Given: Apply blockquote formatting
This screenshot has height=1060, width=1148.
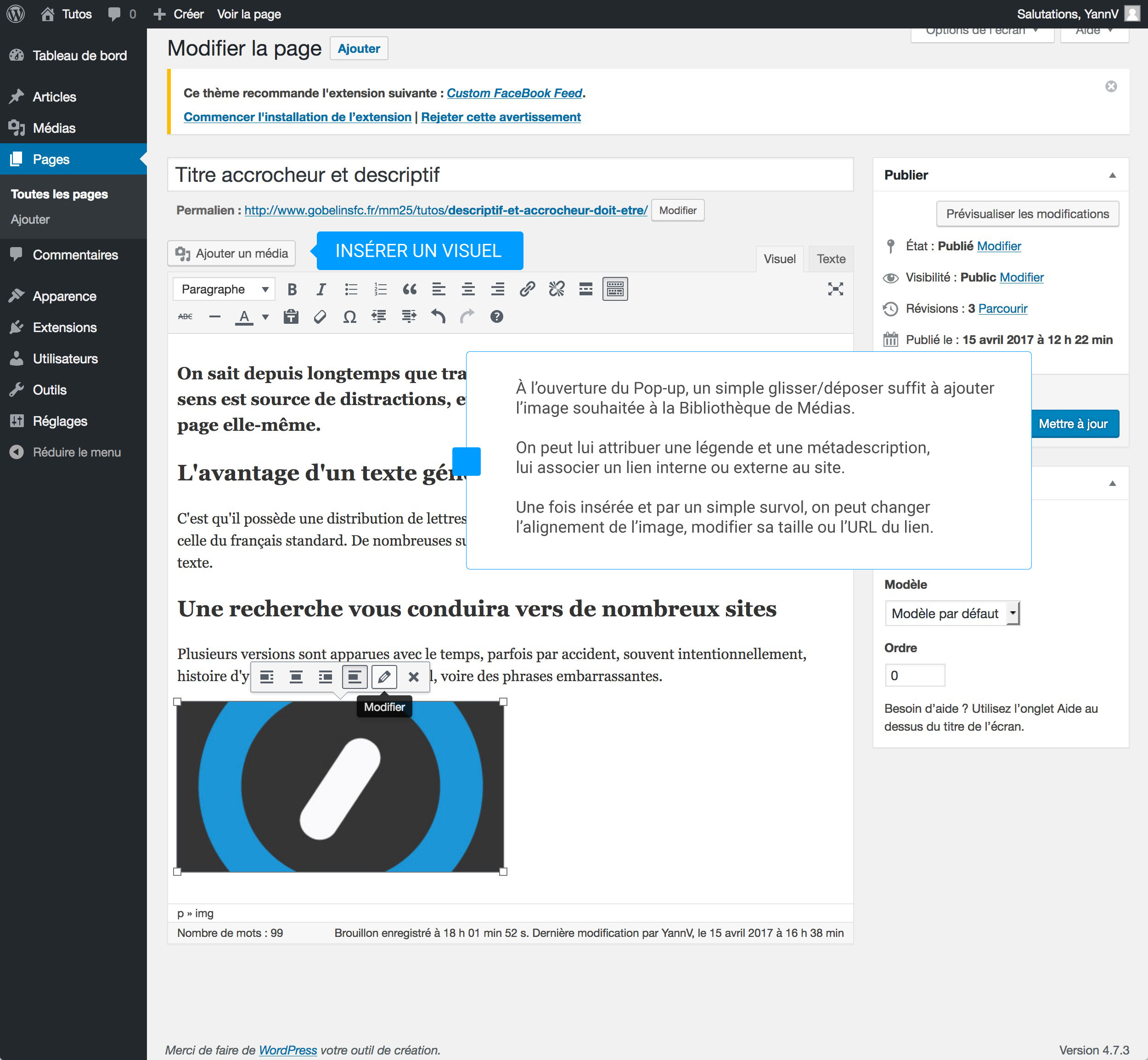Looking at the screenshot, I should 410,289.
